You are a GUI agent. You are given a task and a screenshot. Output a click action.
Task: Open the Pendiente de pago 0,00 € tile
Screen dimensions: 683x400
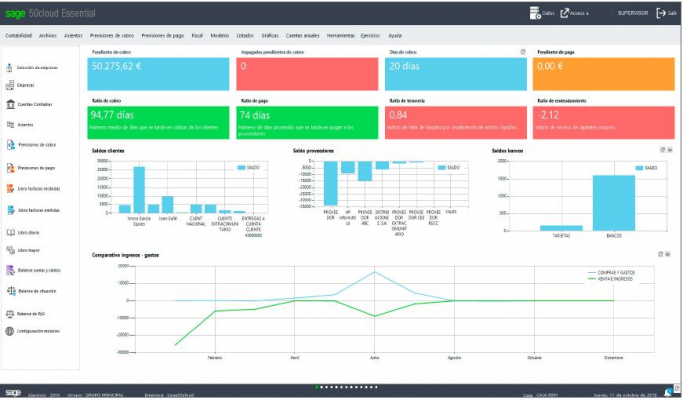click(x=604, y=74)
